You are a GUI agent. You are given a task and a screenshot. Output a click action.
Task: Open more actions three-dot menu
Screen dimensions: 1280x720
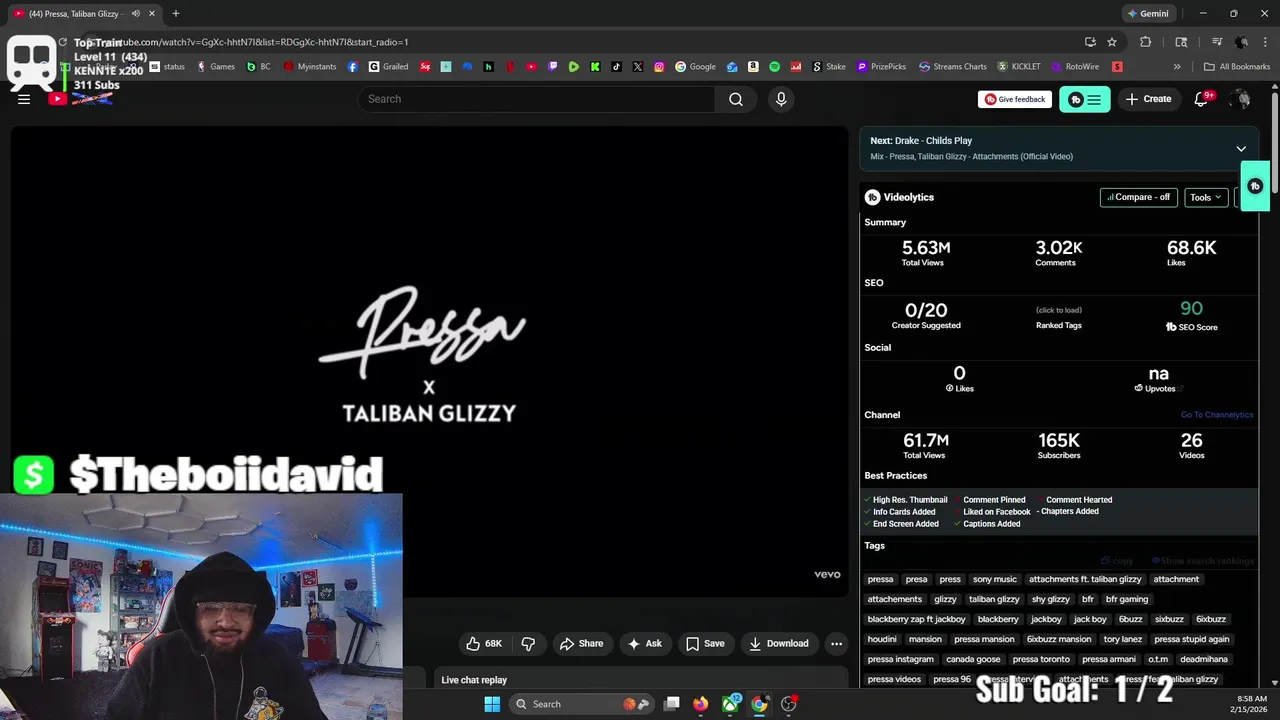pyautogui.click(x=837, y=644)
